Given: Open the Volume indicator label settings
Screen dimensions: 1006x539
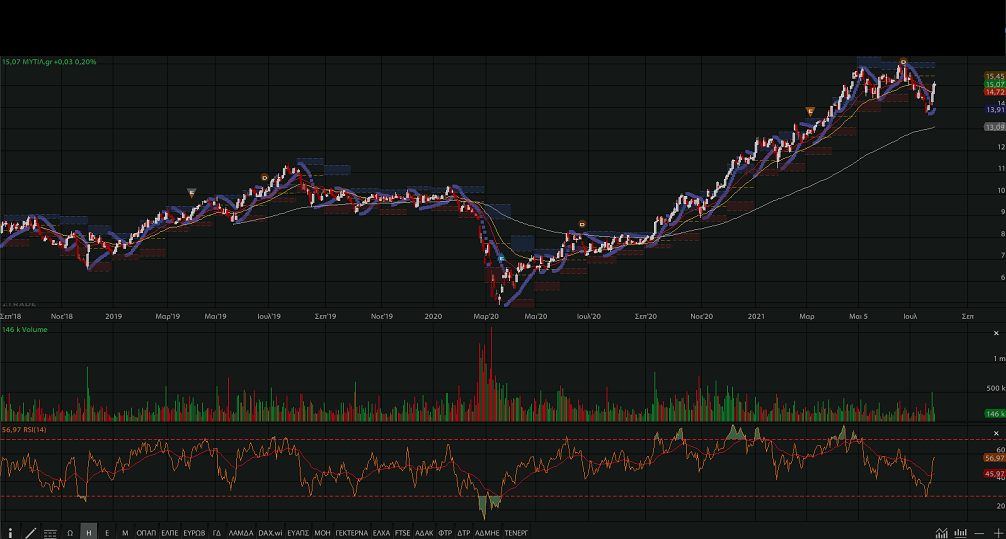Looking at the screenshot, I should pyautogui.click(x=26, y=329).
